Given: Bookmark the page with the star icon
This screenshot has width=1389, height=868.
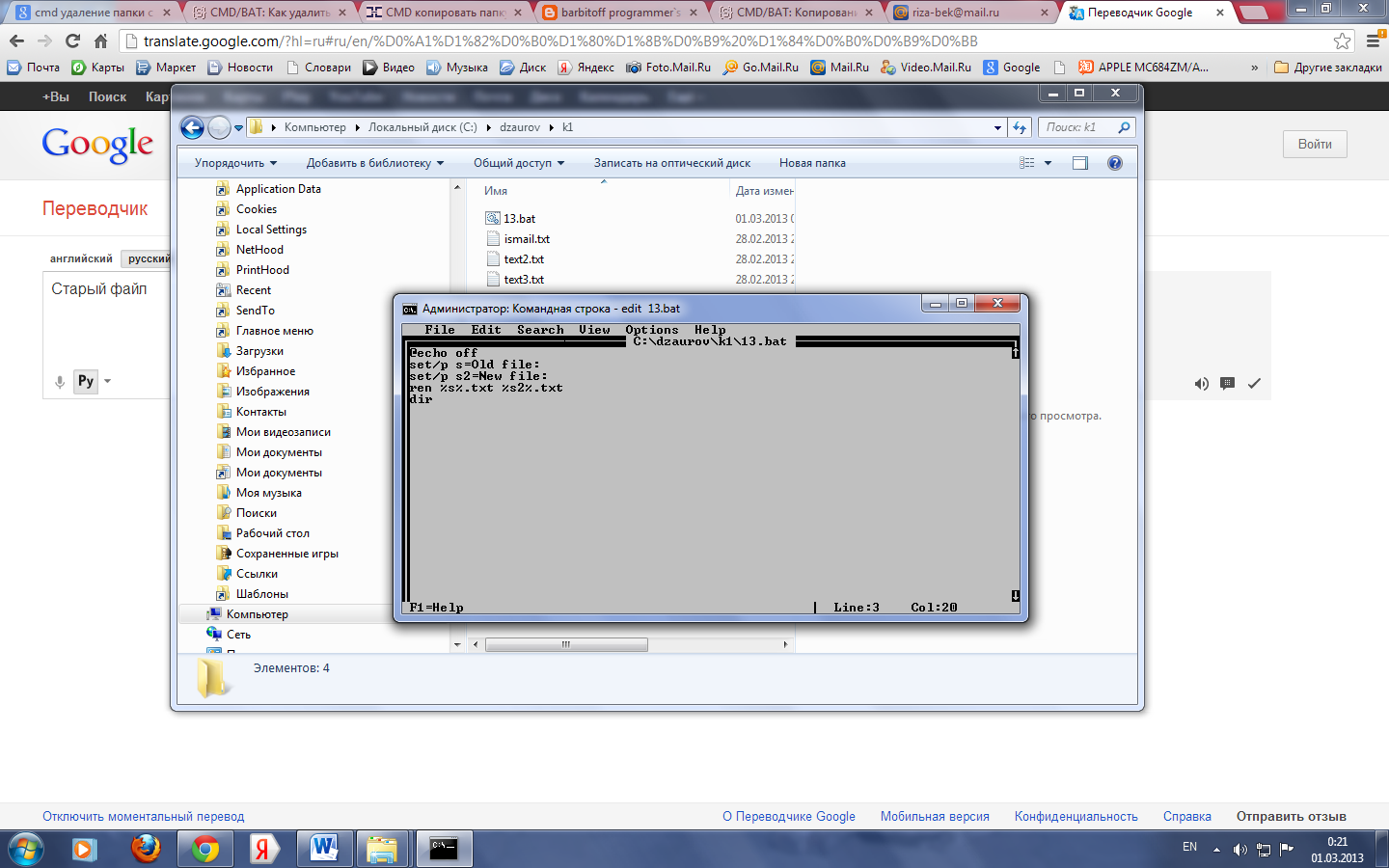Looking at the screenshot, I should point(1342,41).
